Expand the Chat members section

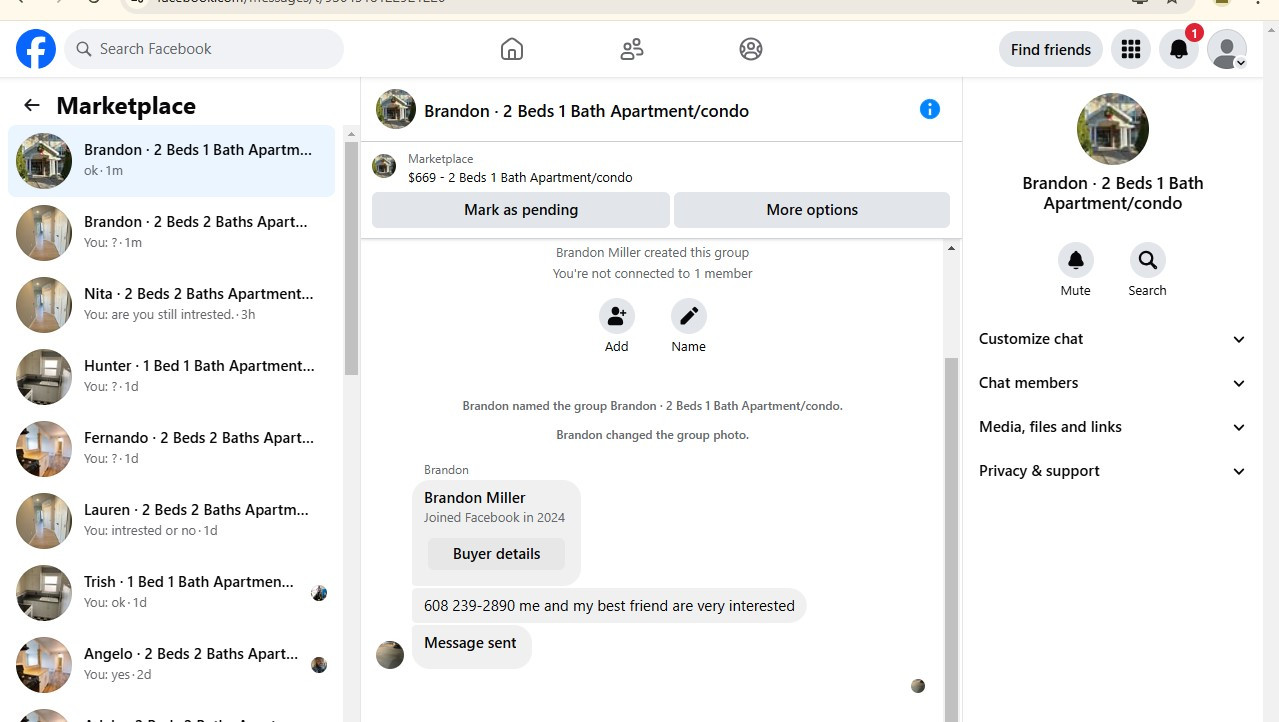(x=1112, y=383)
